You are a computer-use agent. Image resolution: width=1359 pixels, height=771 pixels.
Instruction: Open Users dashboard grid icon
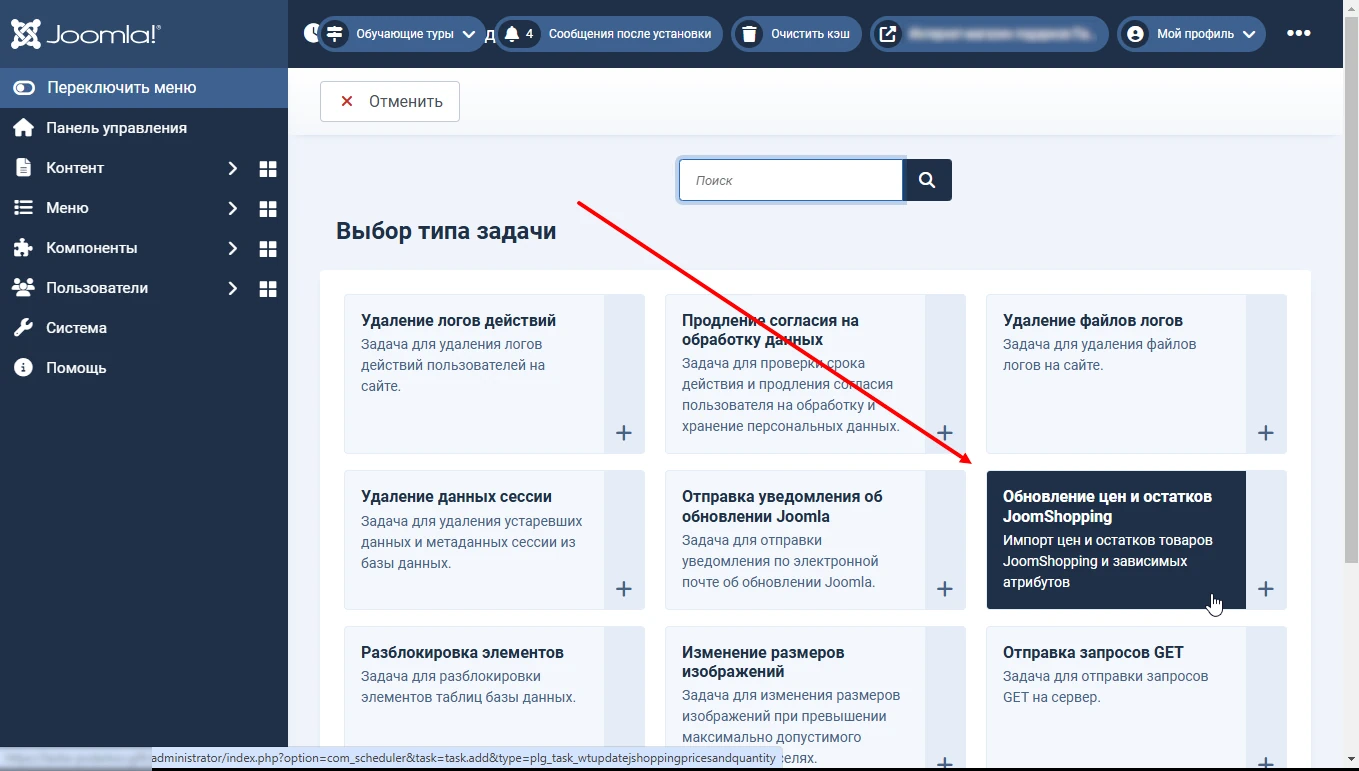click(267, 289)
